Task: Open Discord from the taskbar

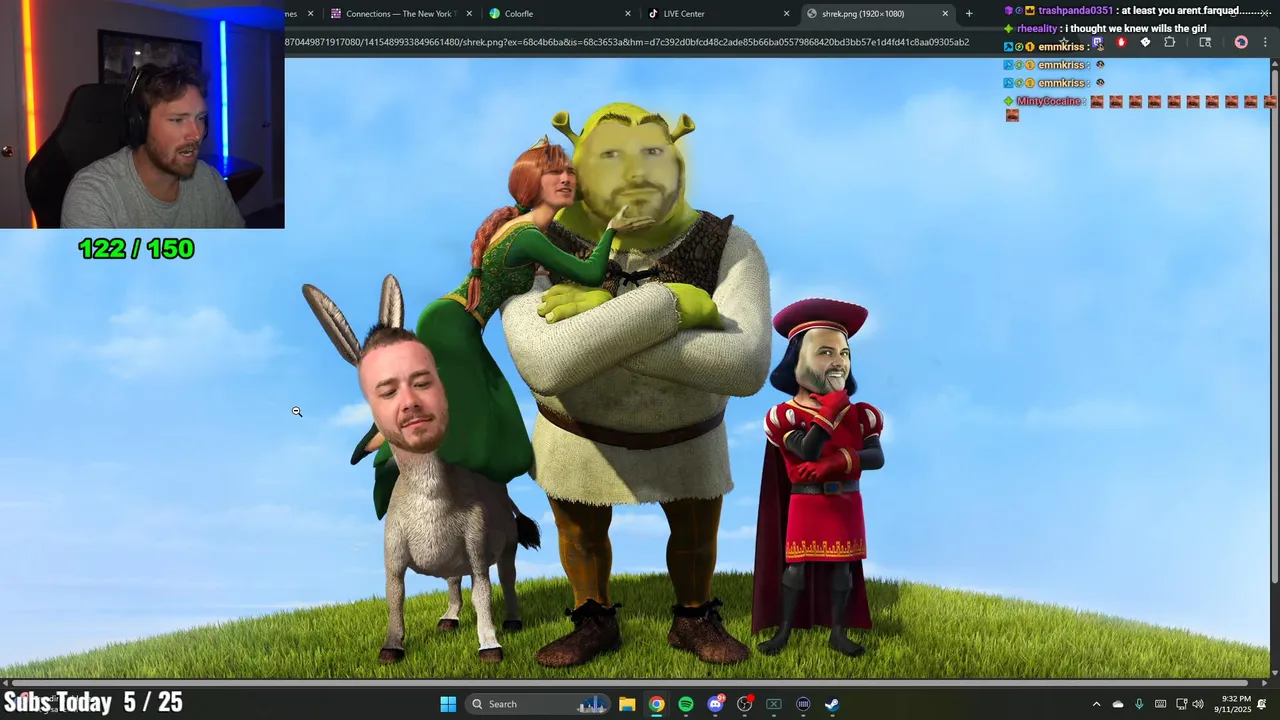Action: coord(715,704)
